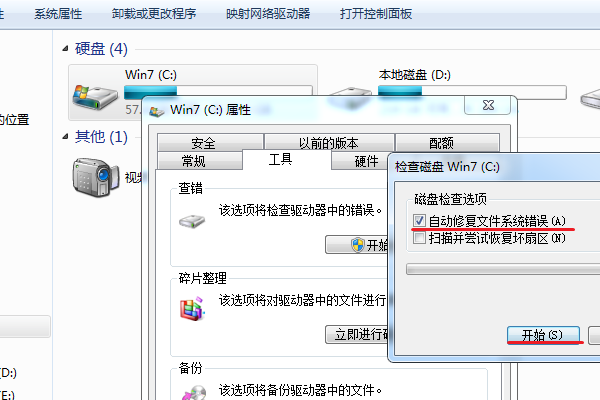Close the Win7 (C:) properties dialog
The image size is (600, 400).
pos(488,105)
